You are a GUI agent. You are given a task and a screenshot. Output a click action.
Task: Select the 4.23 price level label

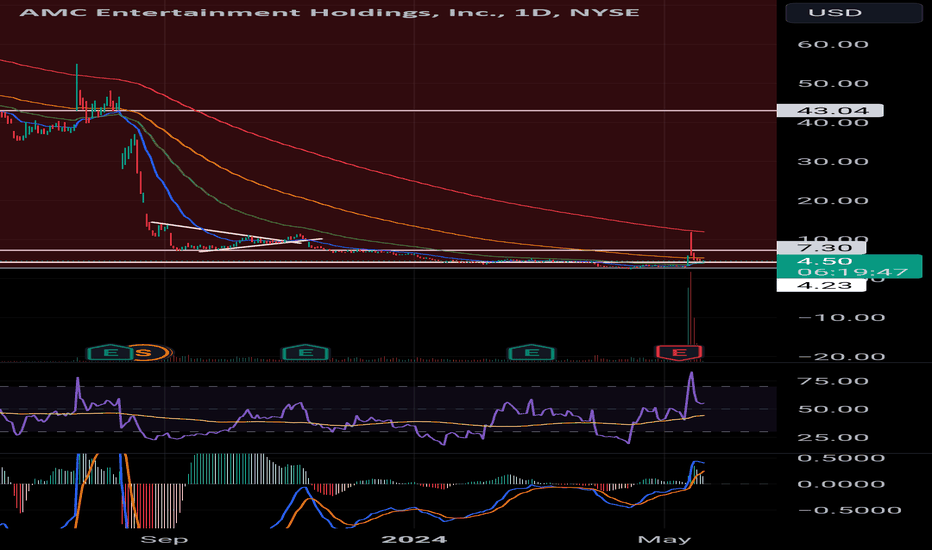822,285
